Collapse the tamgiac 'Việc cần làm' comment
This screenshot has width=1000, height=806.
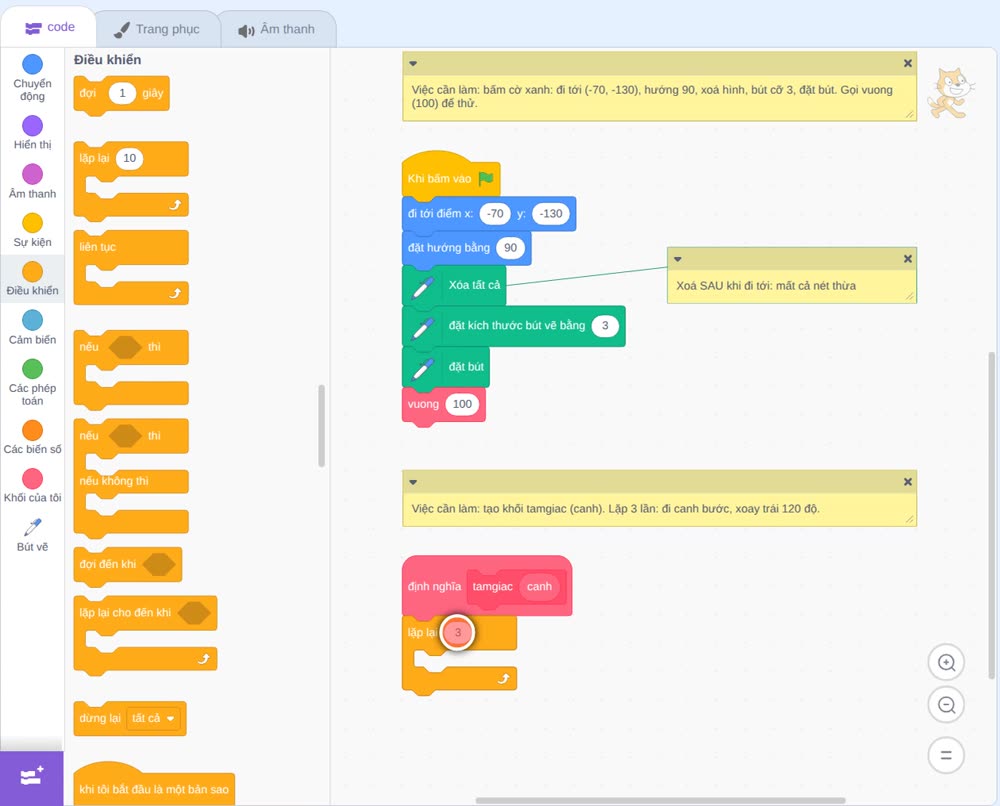pos(413,482)
